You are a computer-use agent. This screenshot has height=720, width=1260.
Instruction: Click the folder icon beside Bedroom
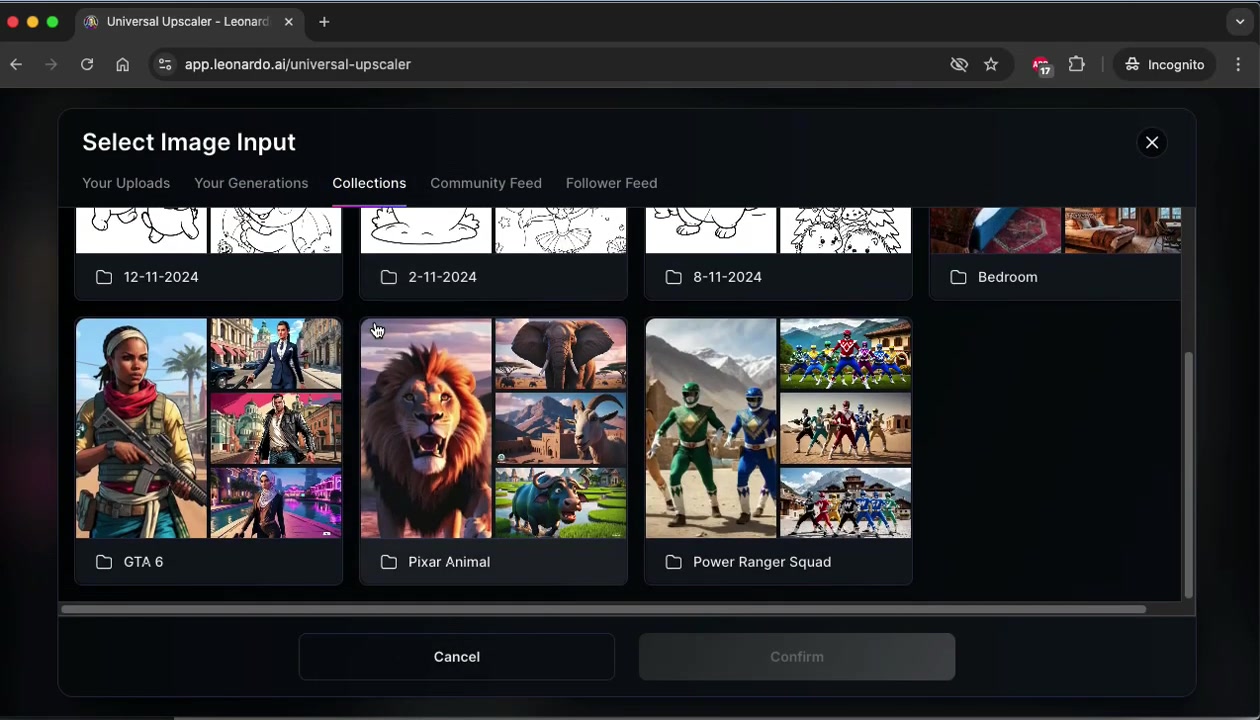[959, 277]
